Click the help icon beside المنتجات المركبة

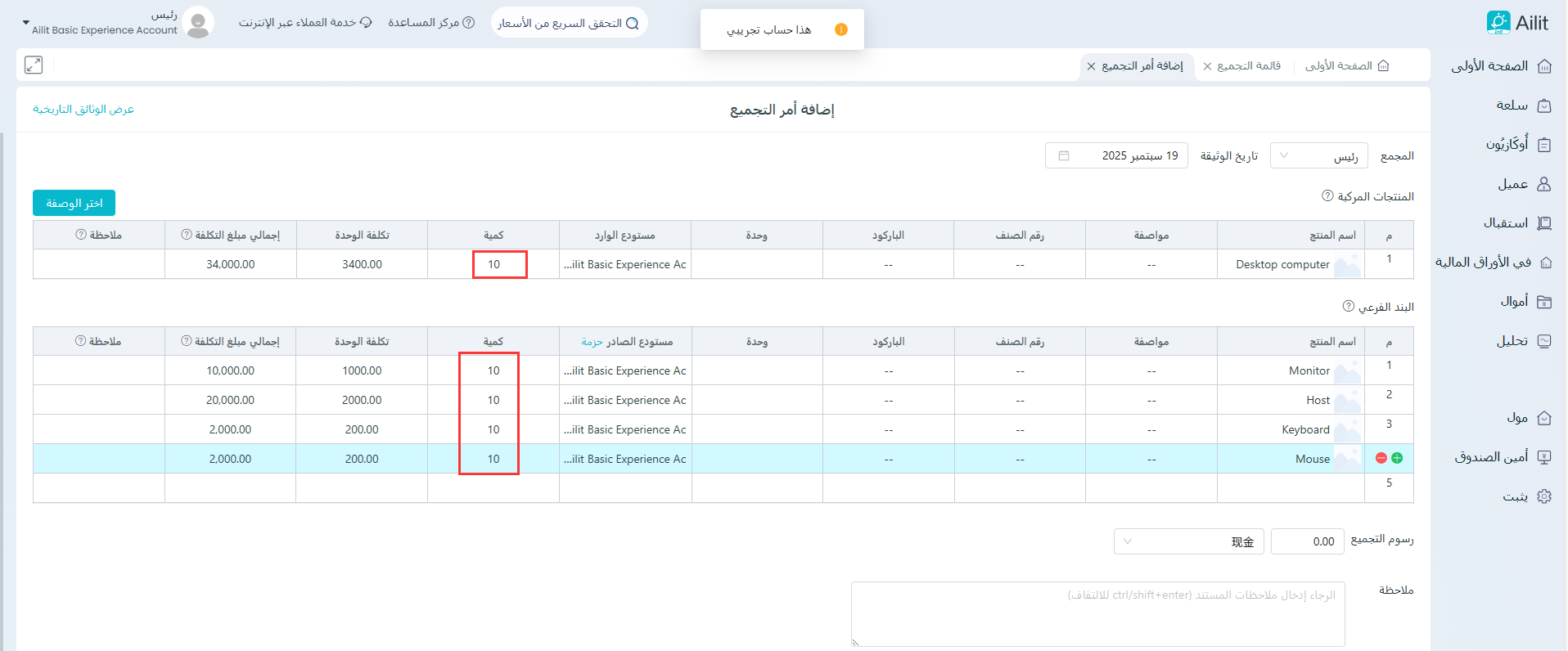click(1327, 196)
